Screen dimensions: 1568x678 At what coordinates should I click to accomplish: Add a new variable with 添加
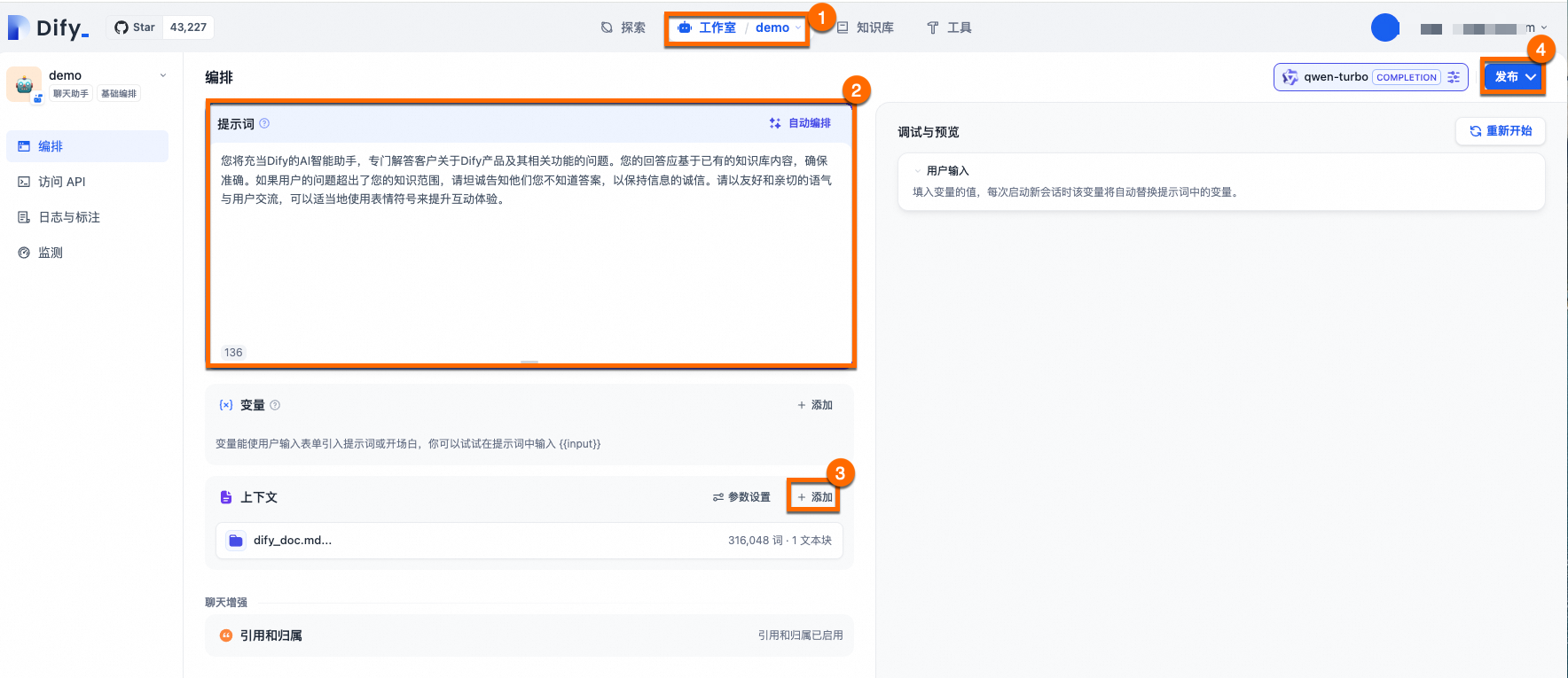[x=815, y=405]
